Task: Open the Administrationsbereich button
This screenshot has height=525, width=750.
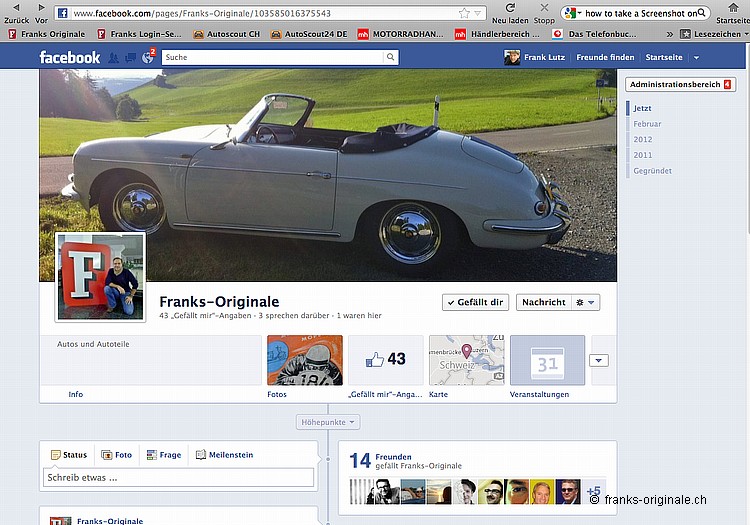Action: [x=680, y=85]
